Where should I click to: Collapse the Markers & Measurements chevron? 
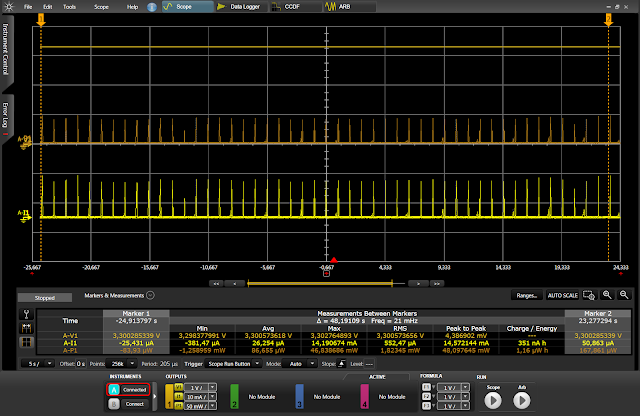point(150,295)
